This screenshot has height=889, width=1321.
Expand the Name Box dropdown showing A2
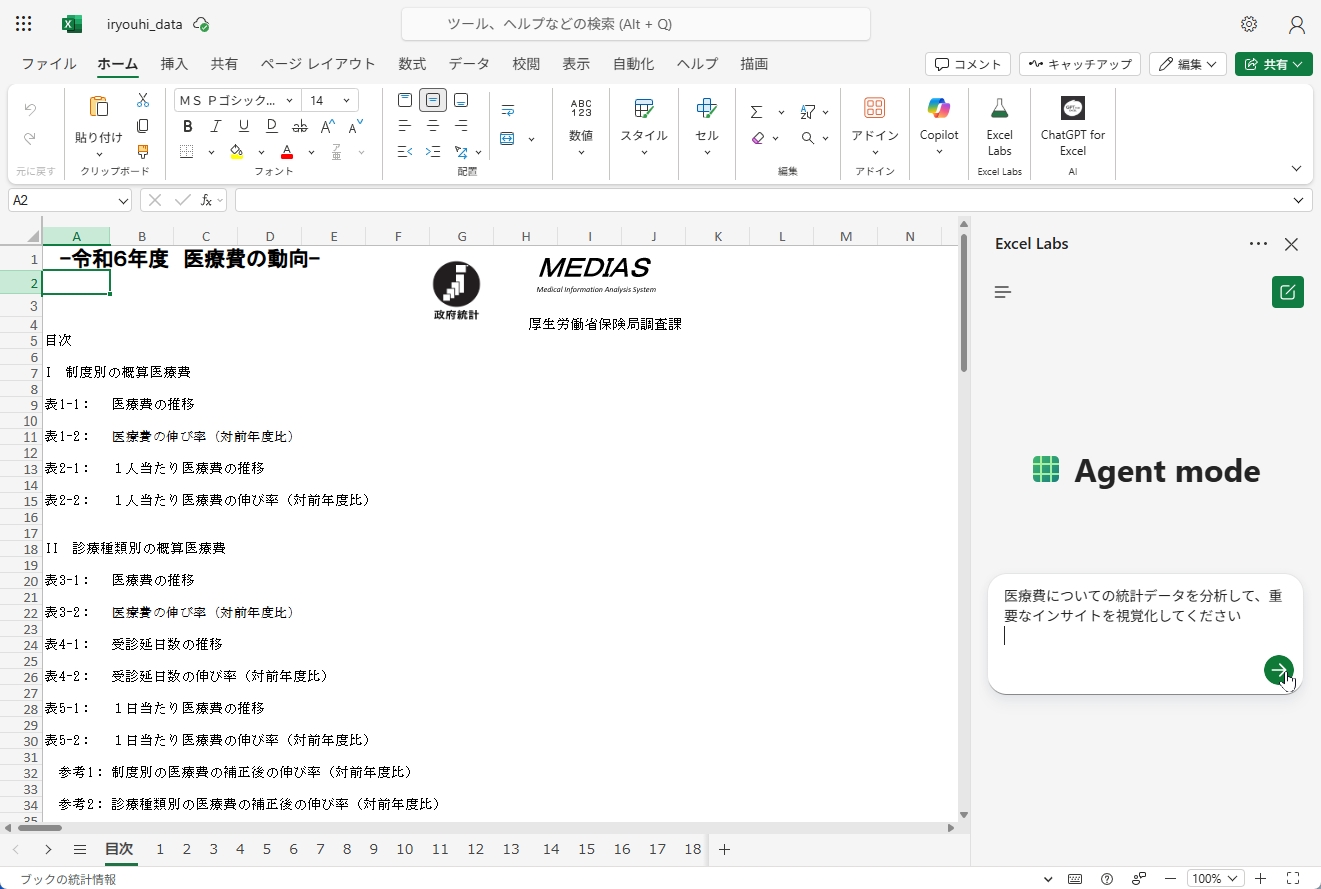pyautogui.click(x=124, y=201)
